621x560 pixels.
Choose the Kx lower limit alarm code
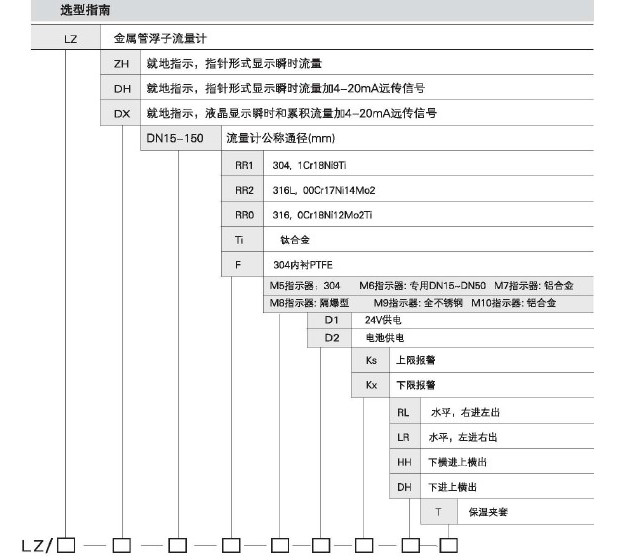pos(371,384)
